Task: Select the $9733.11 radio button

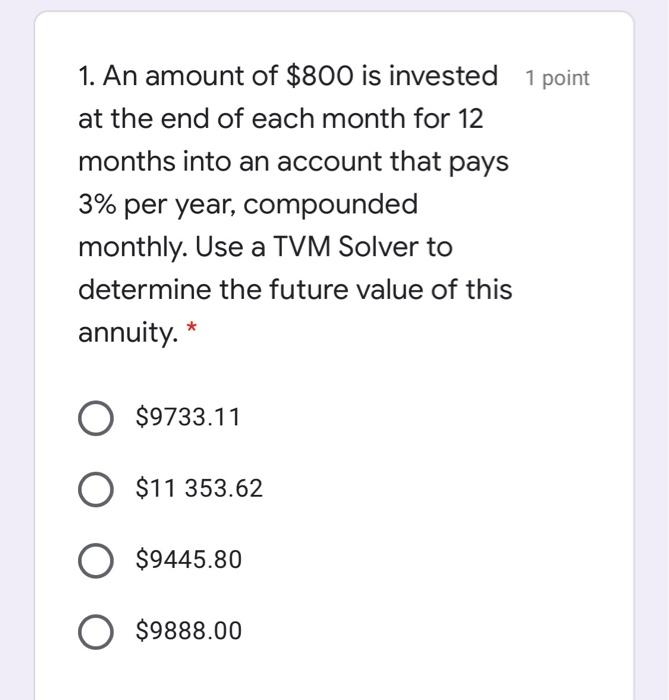Action: 95,418
